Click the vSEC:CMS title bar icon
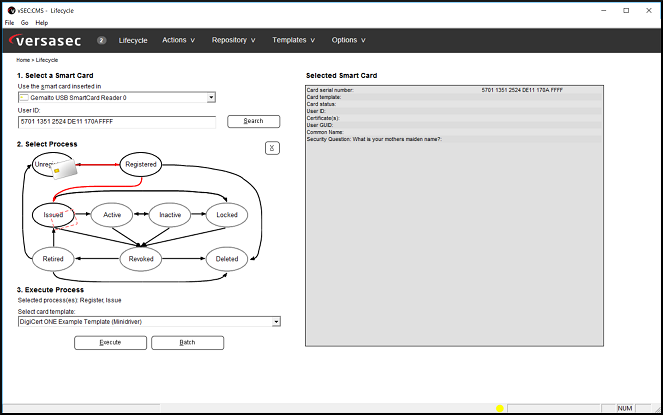This screenshot has height=415, width=663. coord(11,11)
